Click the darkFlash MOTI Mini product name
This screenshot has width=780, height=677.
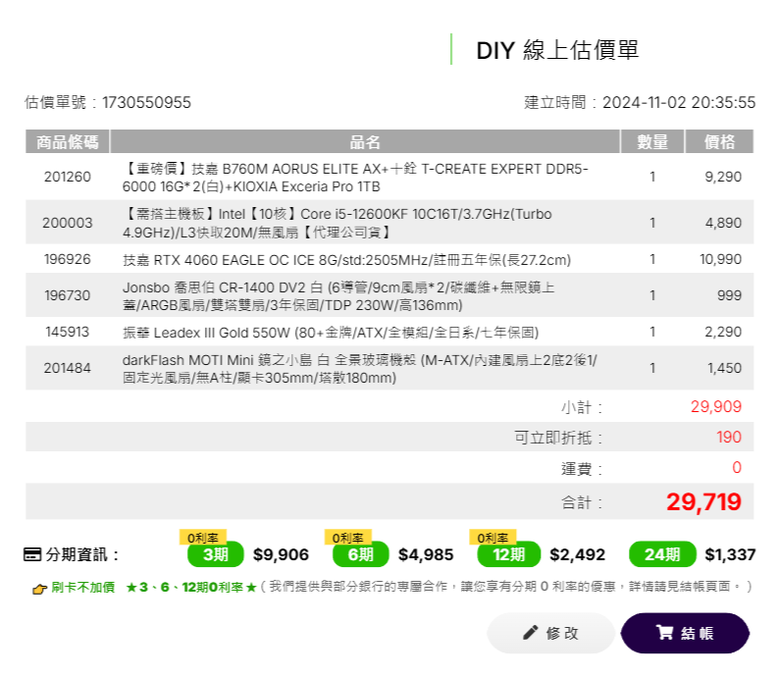pyautogui.click(x=360, y=369)
